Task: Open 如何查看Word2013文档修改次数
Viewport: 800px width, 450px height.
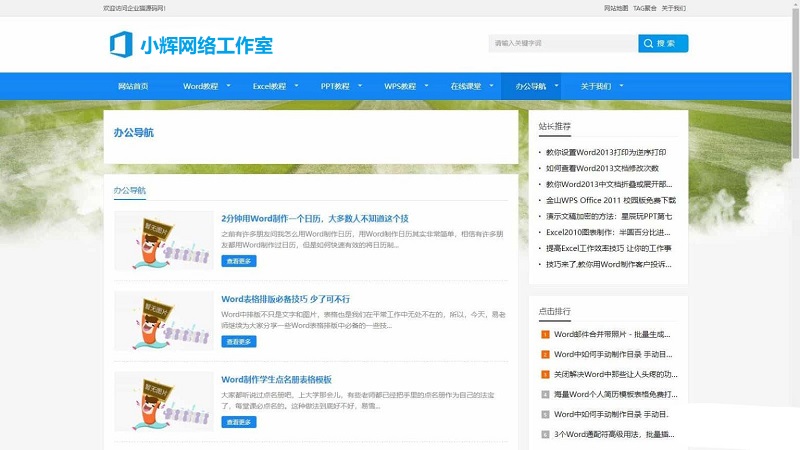Action: [x=603, y=168]
